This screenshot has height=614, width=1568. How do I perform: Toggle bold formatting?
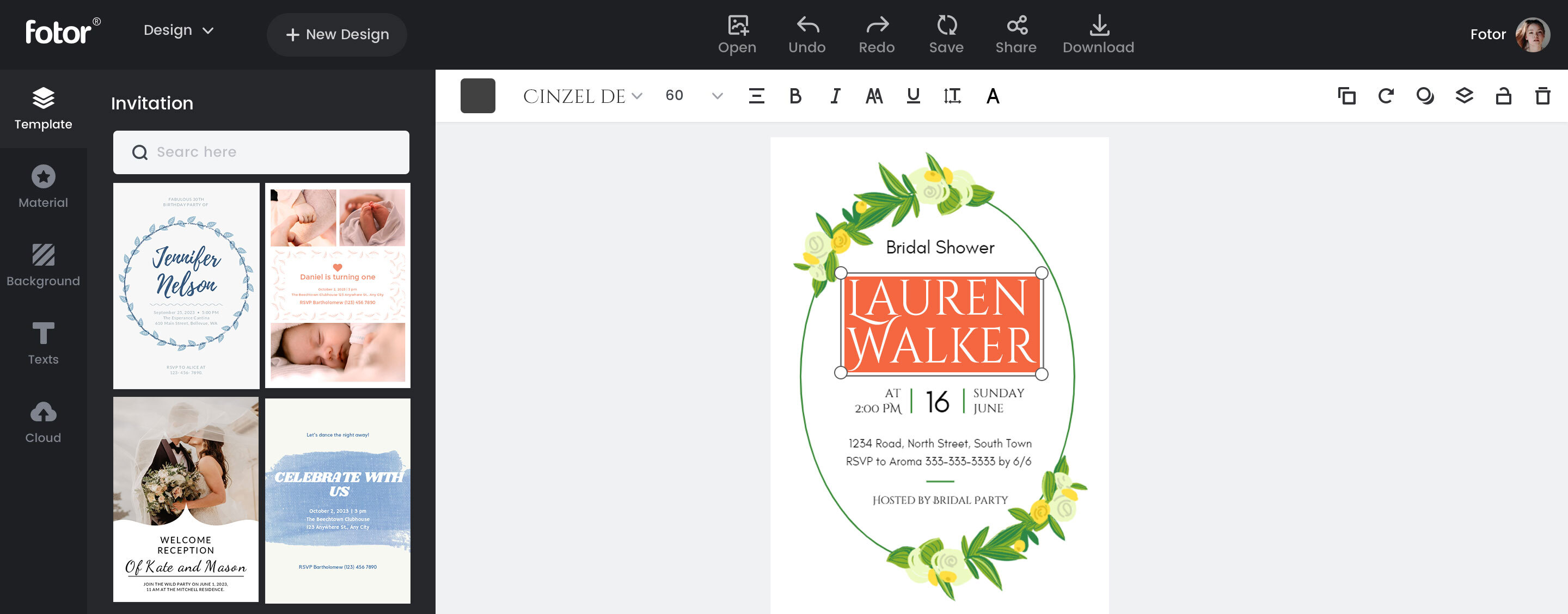(795, 96)
